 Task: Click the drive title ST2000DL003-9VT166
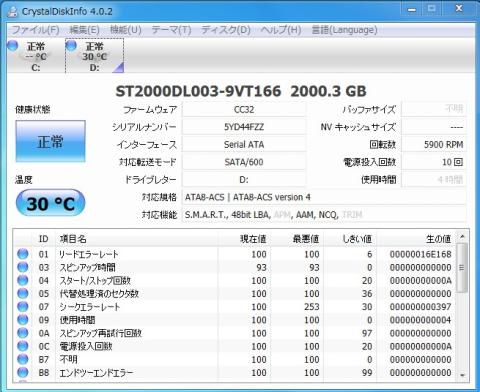coord(198,91)
